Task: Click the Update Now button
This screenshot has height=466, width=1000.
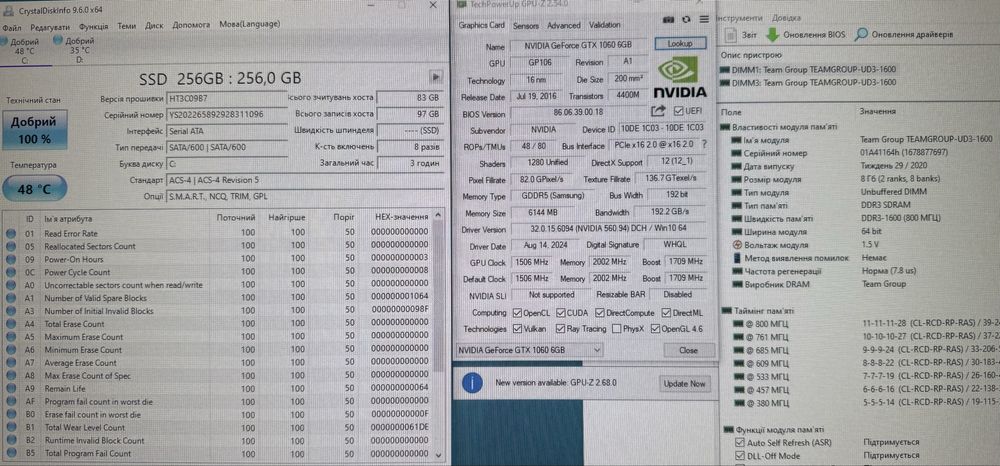Action: 684,384
